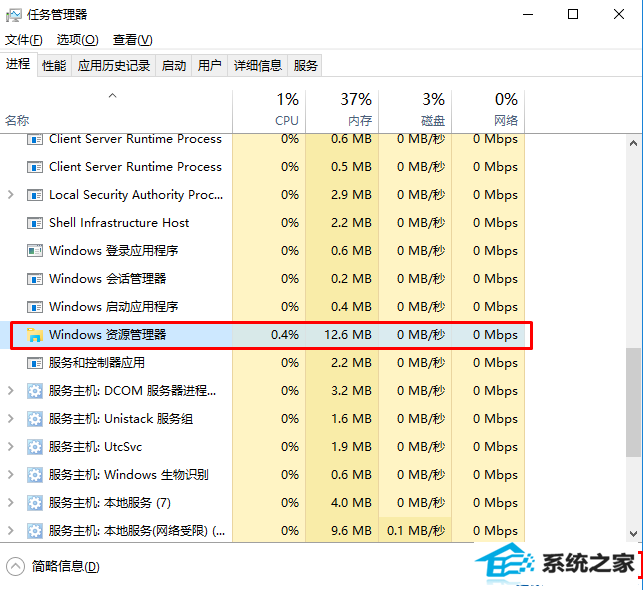643x590 pixels.
Task: Click the 12.6 MB memory cell
Action: pos(342,335)
